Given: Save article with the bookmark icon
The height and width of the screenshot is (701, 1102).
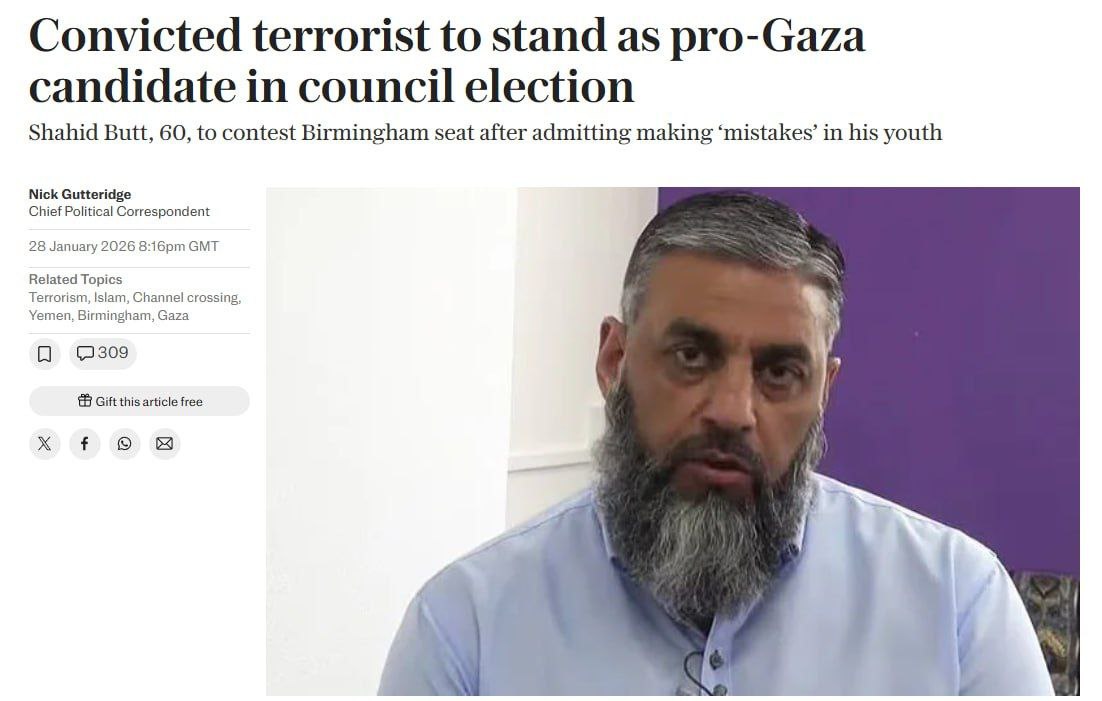Looking at the screenshot, I should [44, 354].
